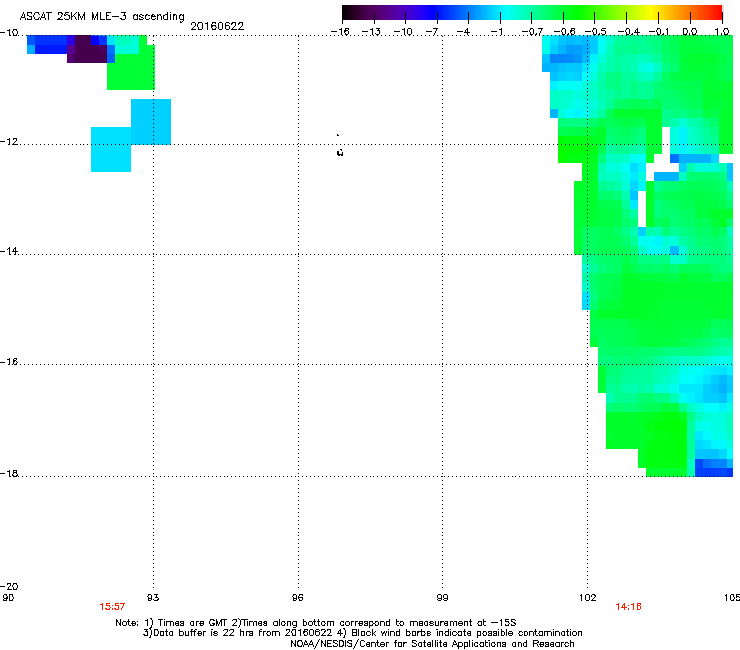Click the "-0.7" color scale tick label
This screenshot has height=650, width=740.
[532, 32]
